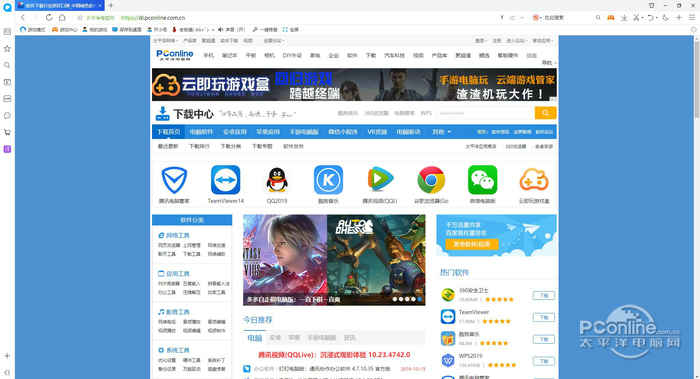The image size is (700, 379).
Task: Switch to the 安卓 tab under 今日推荐
Action: coord(275,338)
